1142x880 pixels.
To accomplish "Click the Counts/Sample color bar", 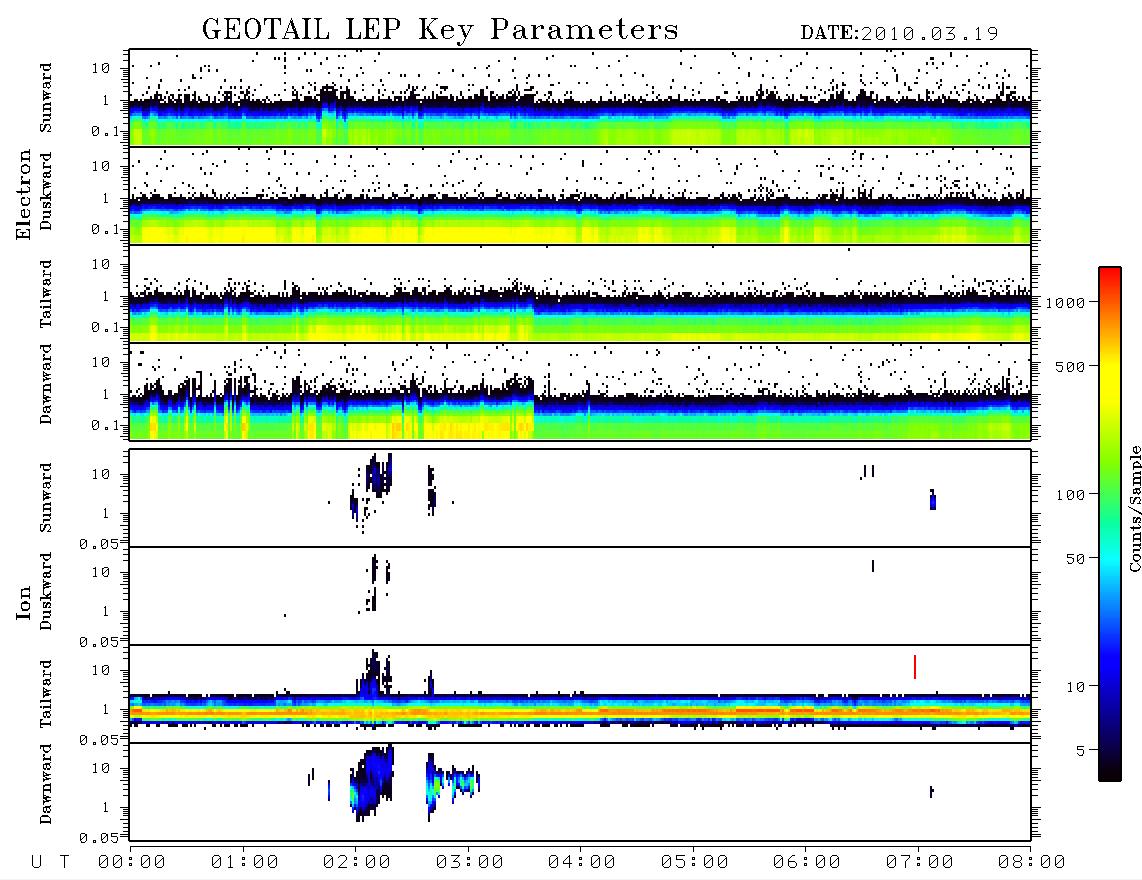I will point(1110,524).
